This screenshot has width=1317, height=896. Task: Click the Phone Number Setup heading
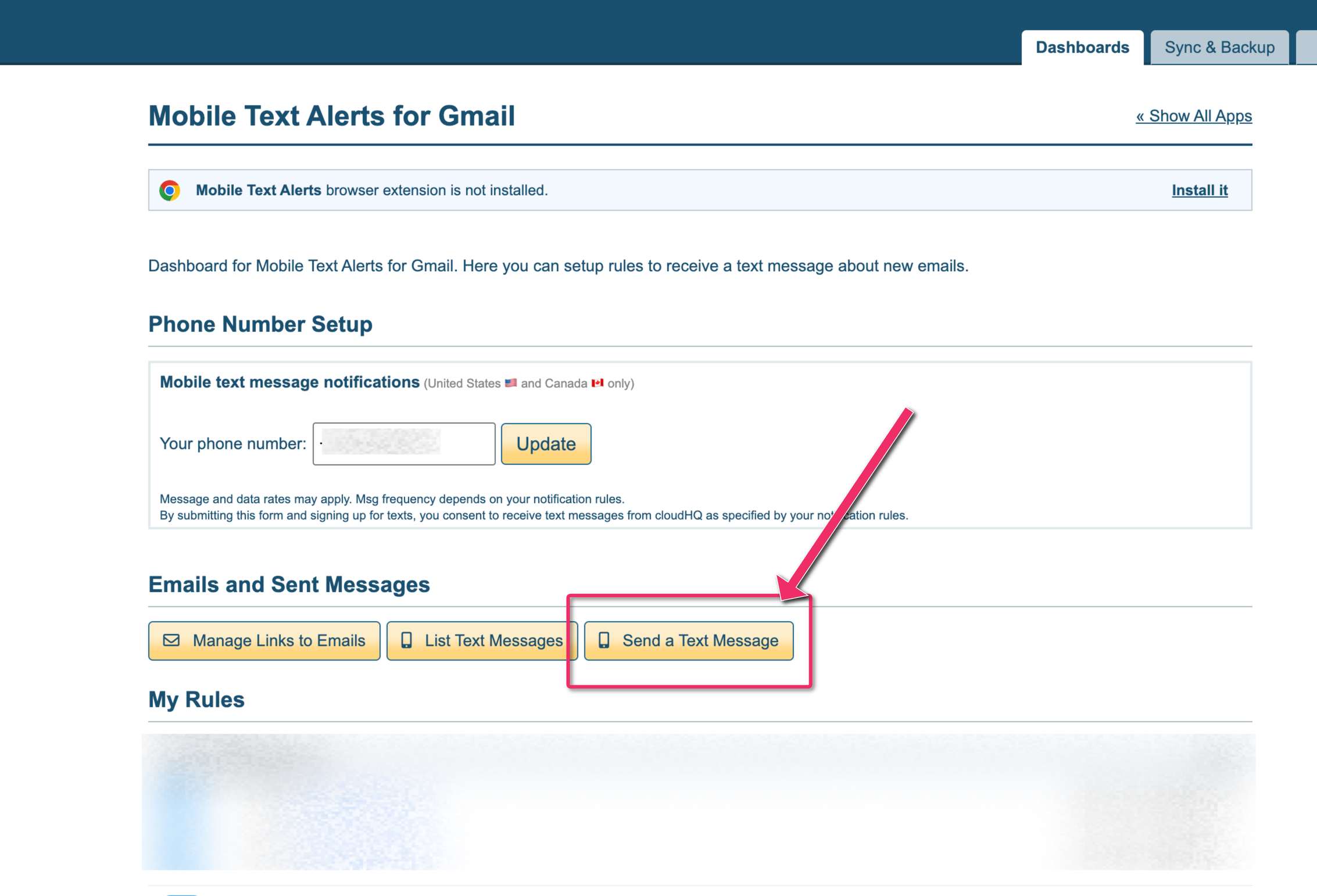tap(260, 324)
